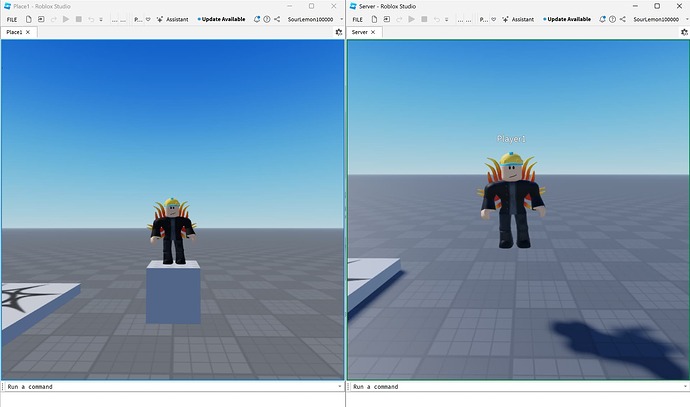Image resolution: width=690 pixels, height=407 pixels.
Task: Minimize the Server window
Action: click(635, 6)
